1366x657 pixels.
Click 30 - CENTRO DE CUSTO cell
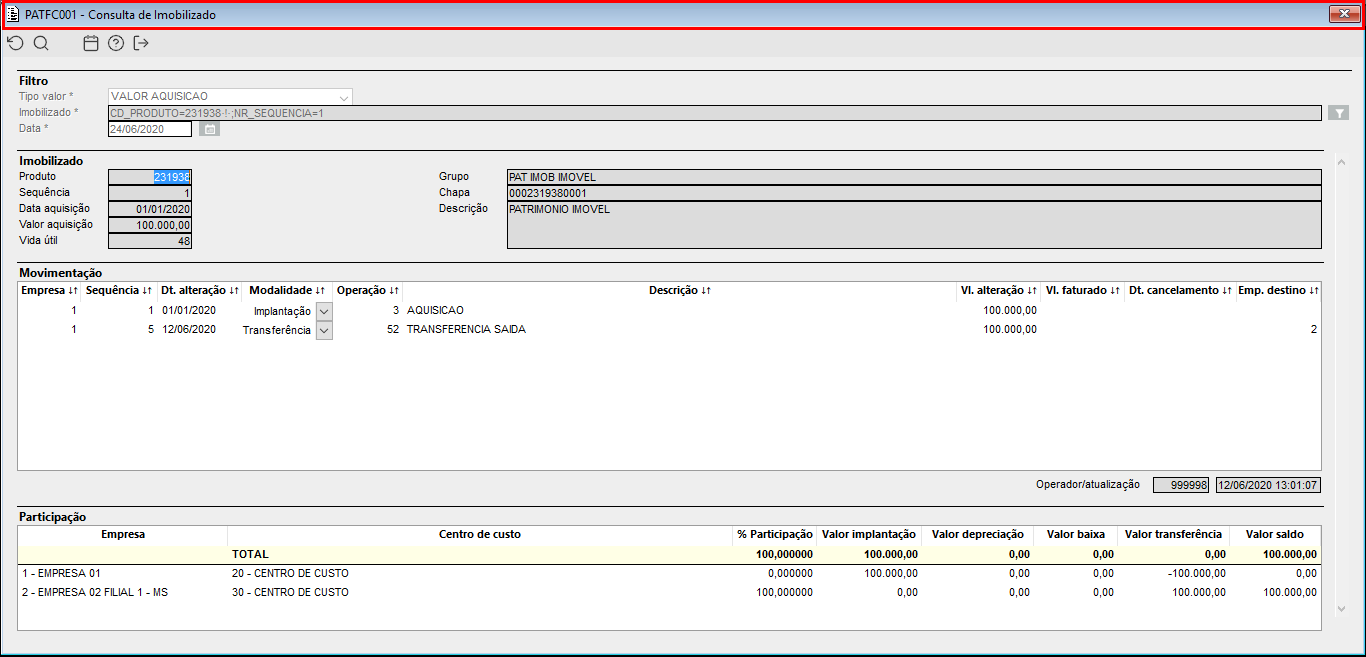click(x=290, y=593)
